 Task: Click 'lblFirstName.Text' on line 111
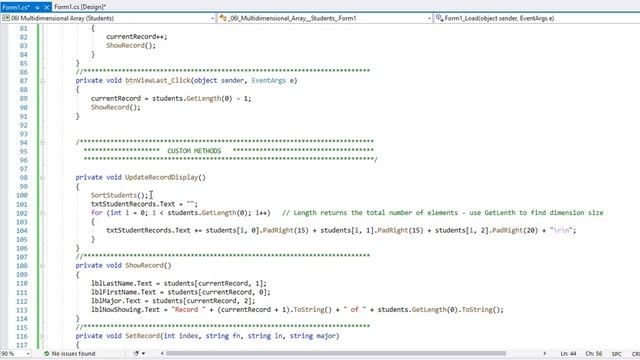point(123,292)
